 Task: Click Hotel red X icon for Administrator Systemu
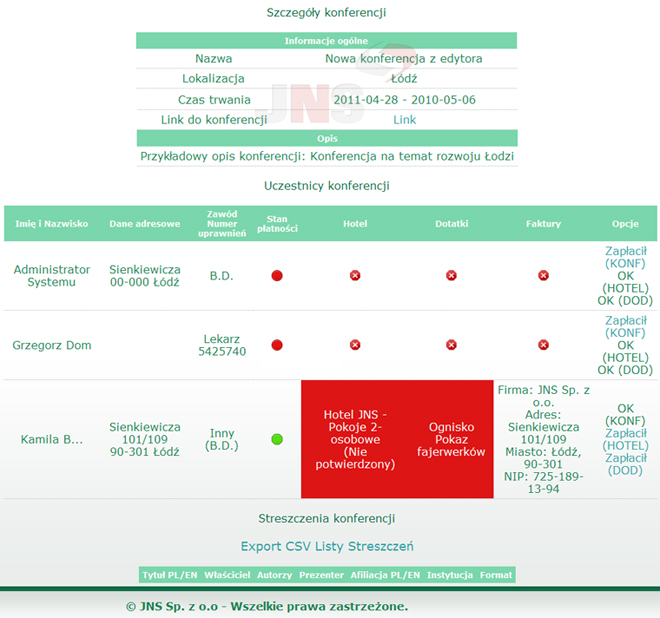pos(355,275)
